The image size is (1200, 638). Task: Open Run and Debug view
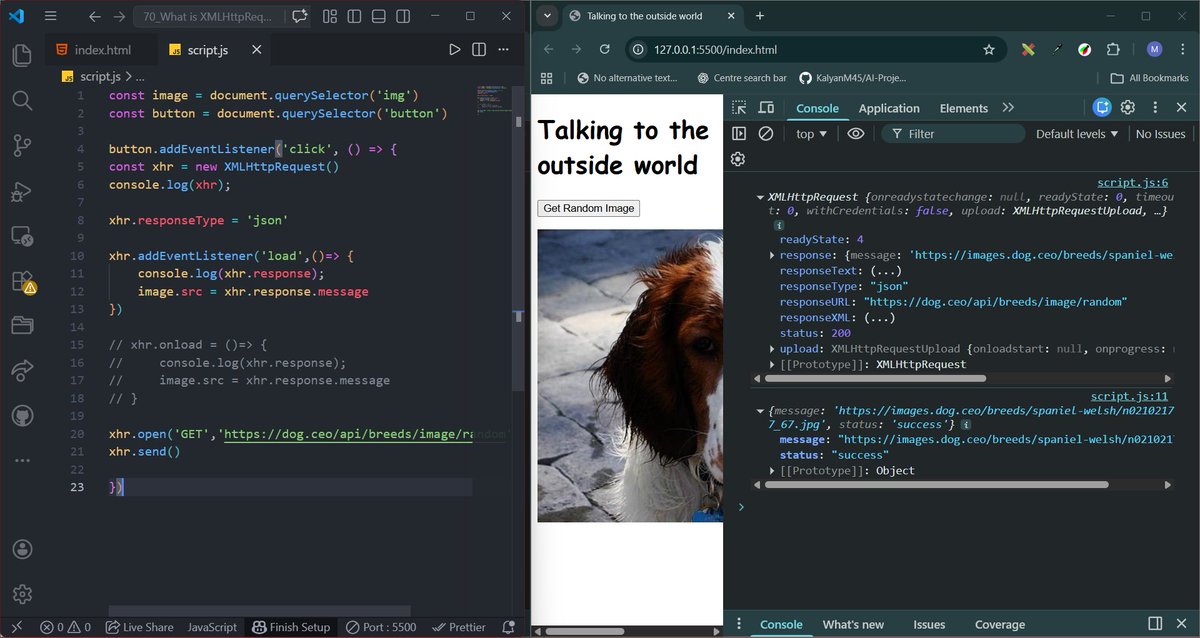22,192
